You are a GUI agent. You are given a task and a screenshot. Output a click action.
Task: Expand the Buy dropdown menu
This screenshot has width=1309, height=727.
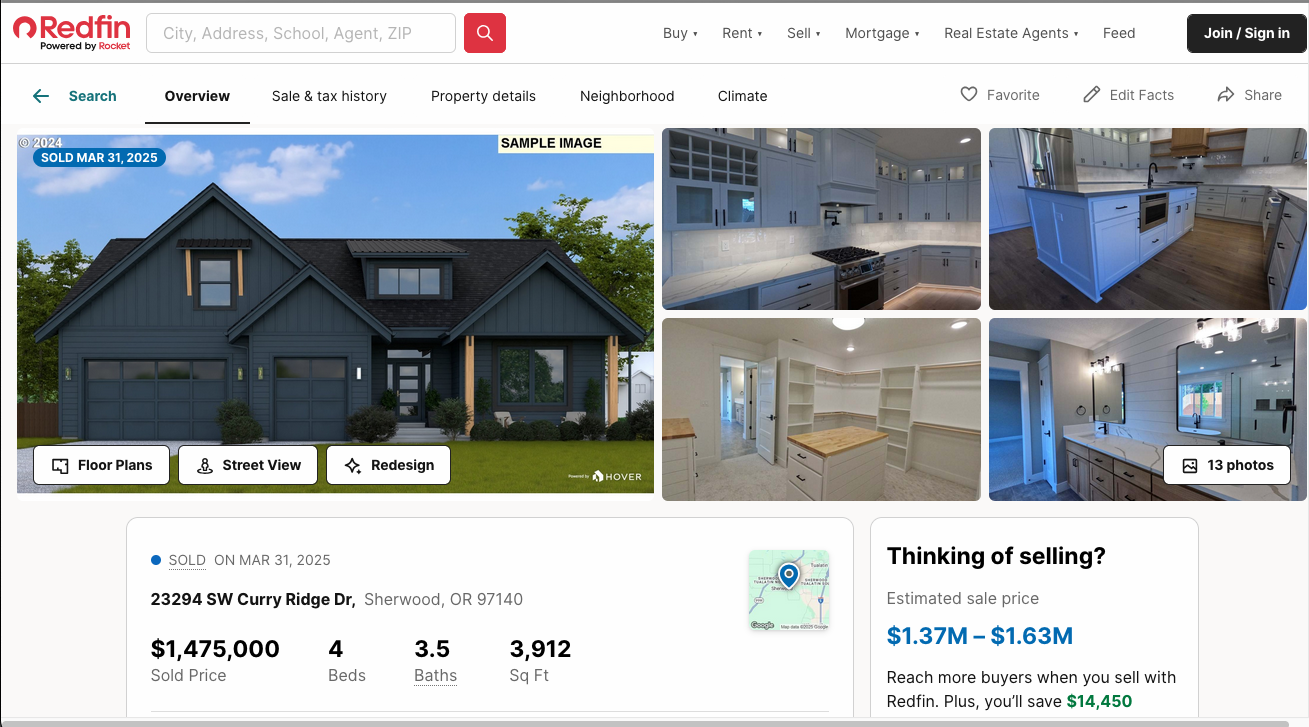click(680, 33)
